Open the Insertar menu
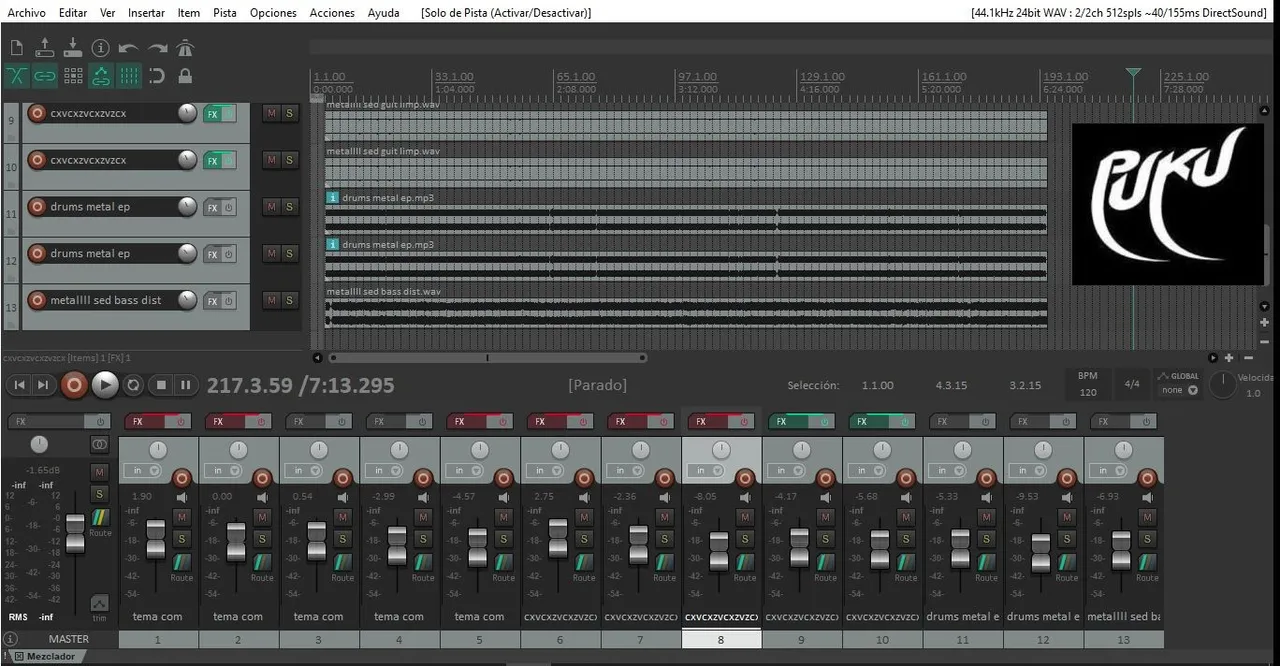Image resolution: width=1280 pixels, height=666 pixels. coord(146,13)
